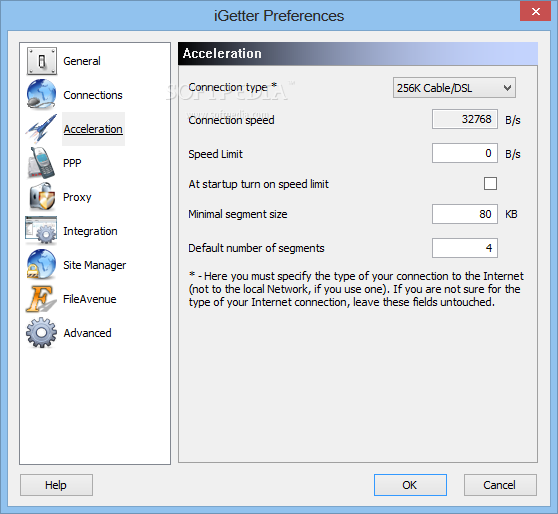Viewport: 558px width, 514px height.
Task: Click the Help button
Action: pos(56,485)
